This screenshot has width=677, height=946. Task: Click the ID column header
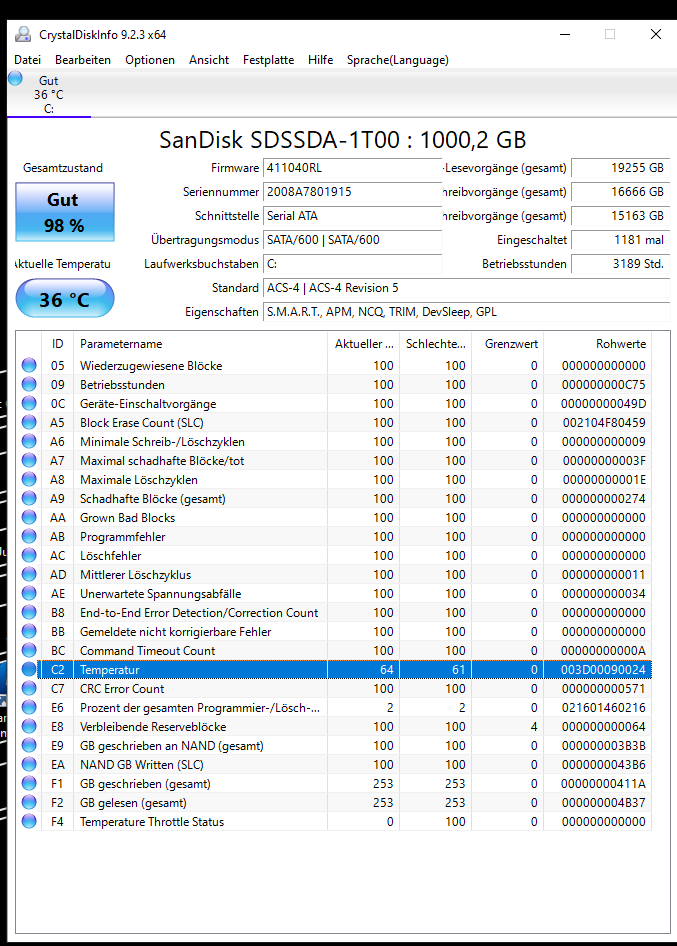pyautogui.click(x=57, y=343)
